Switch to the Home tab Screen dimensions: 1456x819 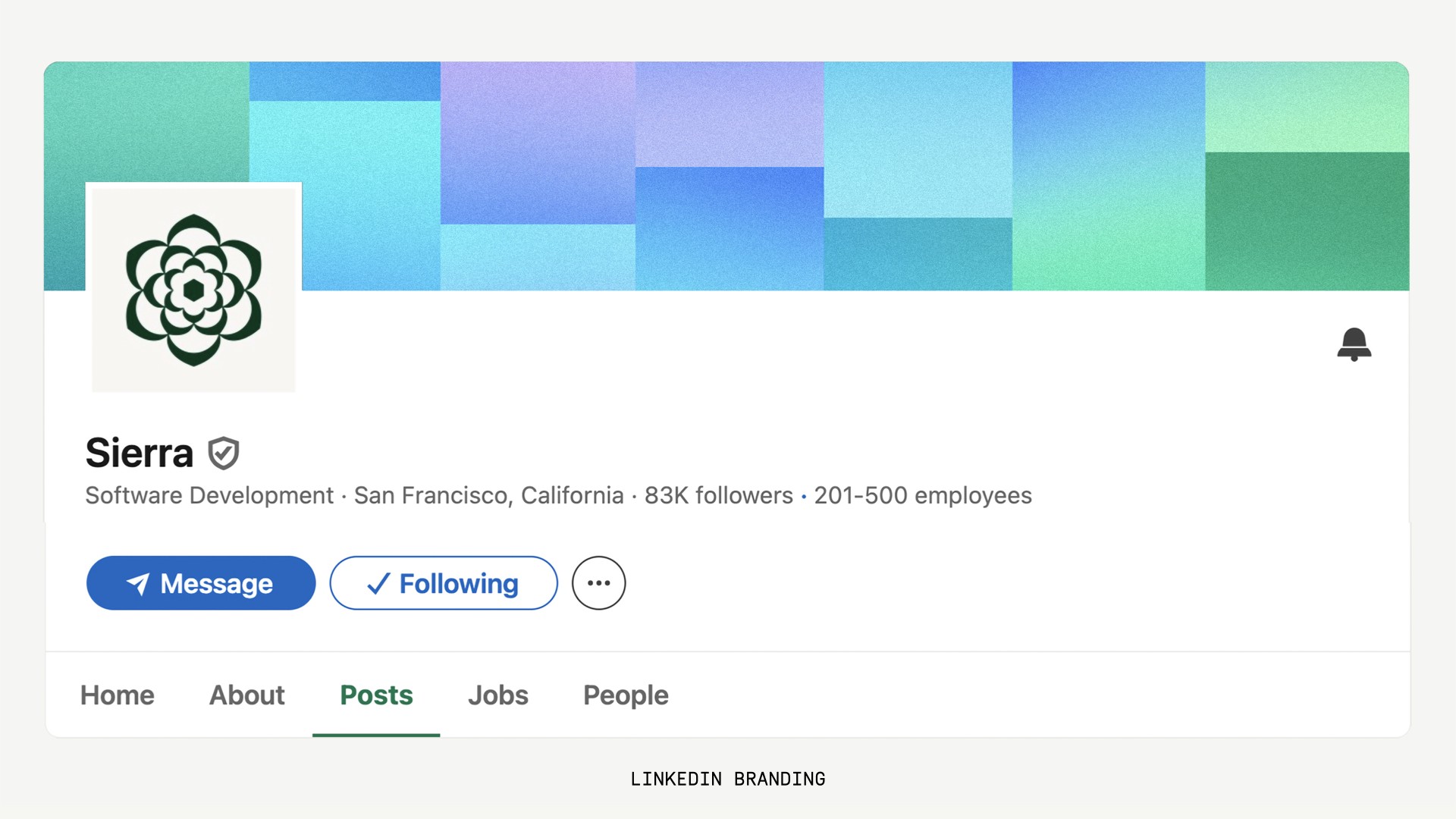pyautogui.click(x=118, y=695)
